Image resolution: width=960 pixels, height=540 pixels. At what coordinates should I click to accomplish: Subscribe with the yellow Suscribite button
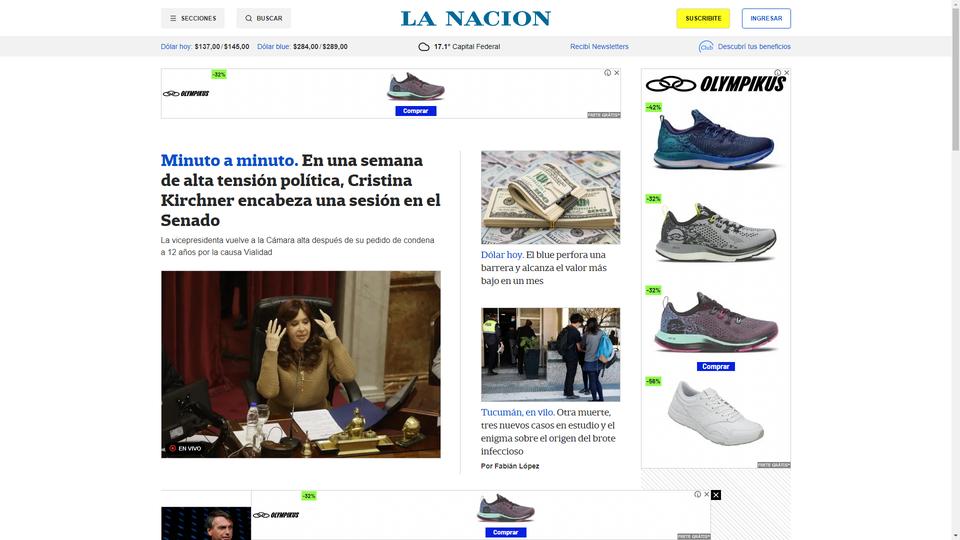tap(703, 18)
